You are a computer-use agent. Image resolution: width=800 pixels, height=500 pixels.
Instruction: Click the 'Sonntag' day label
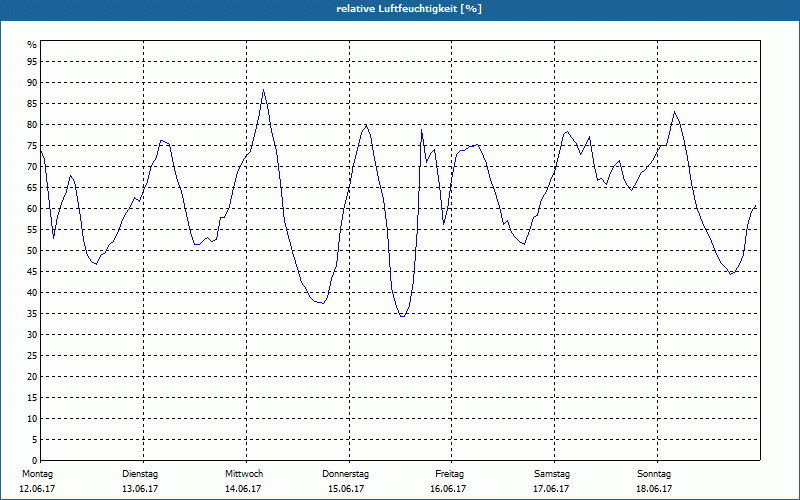coord(654,474)
